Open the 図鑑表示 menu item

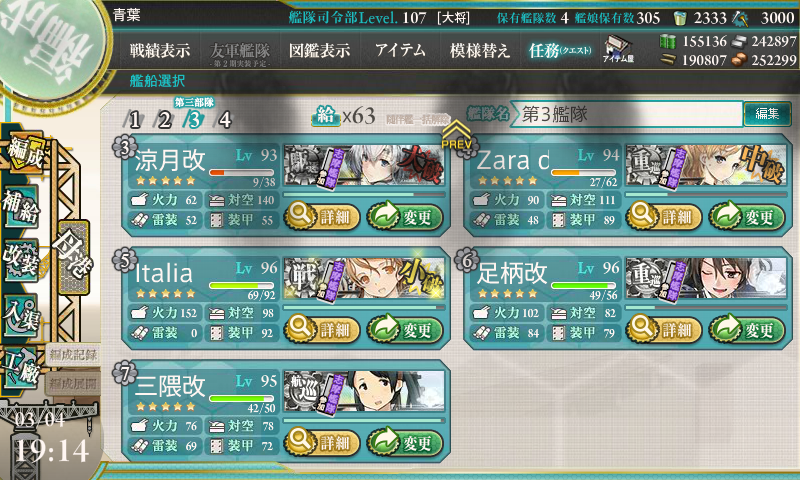click(320, 50)
